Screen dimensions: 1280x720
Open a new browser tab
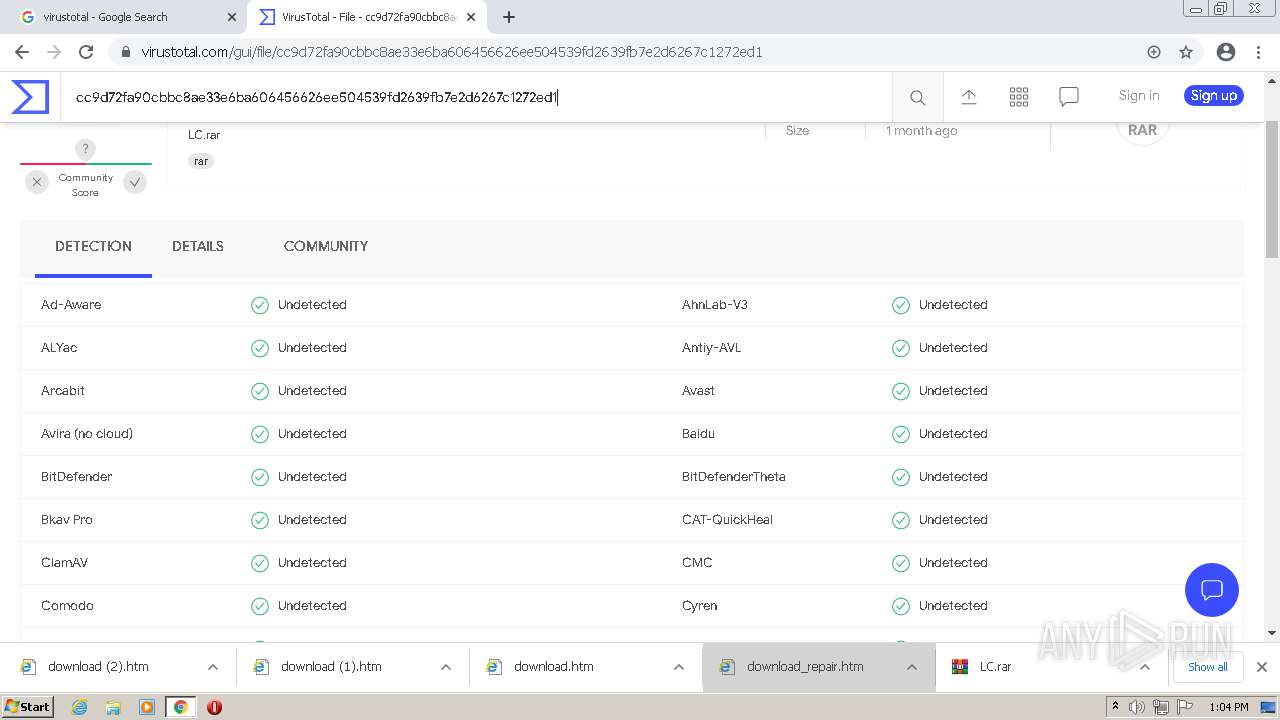pos(509,17)
